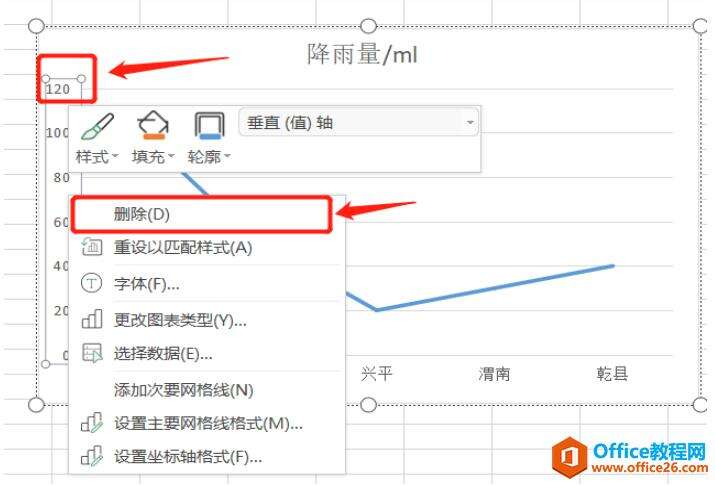This screenshot has height=485, width=715.
Task: Click the axis value 120
Action: [x=58, y=89]
